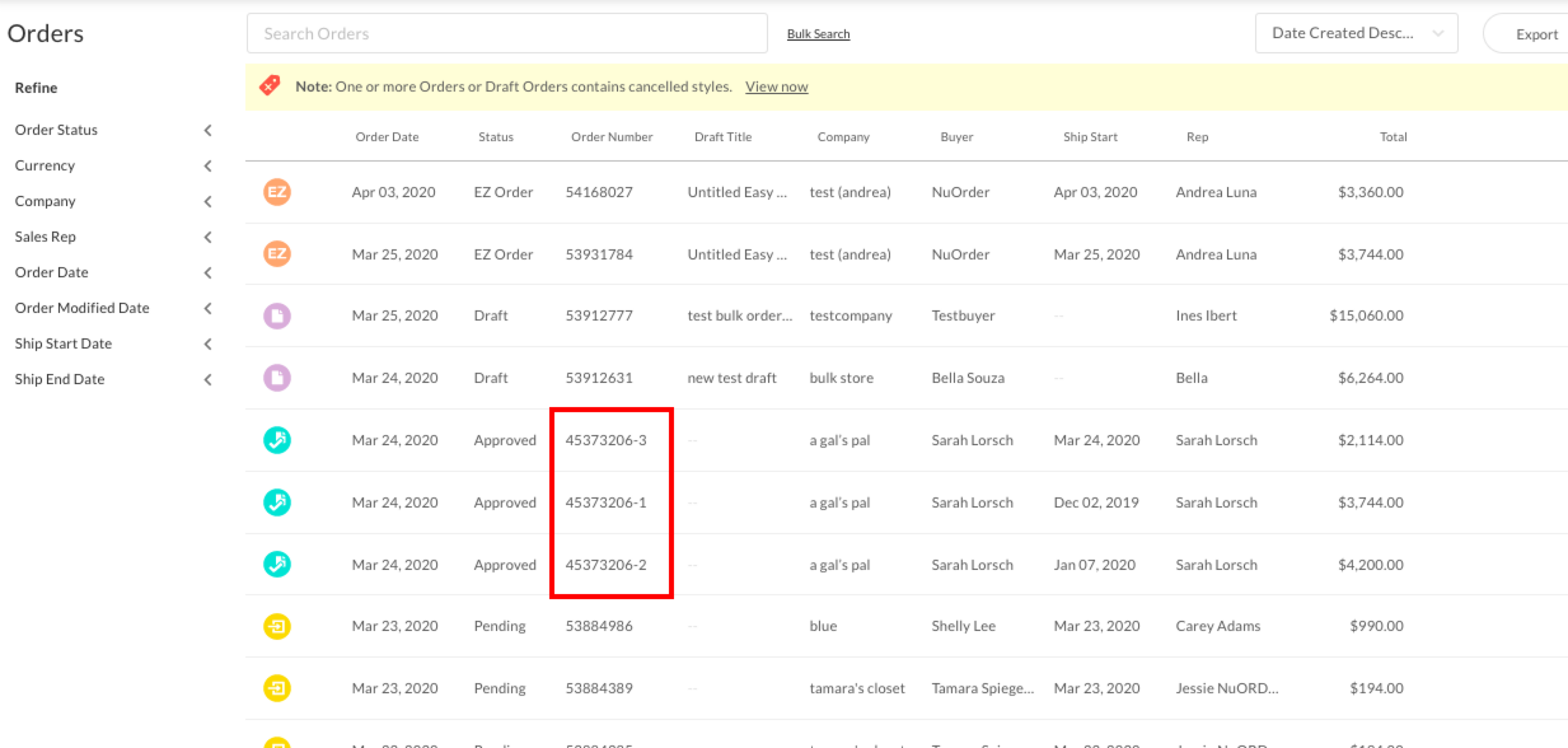Open order number 53912631

[599, 378]
